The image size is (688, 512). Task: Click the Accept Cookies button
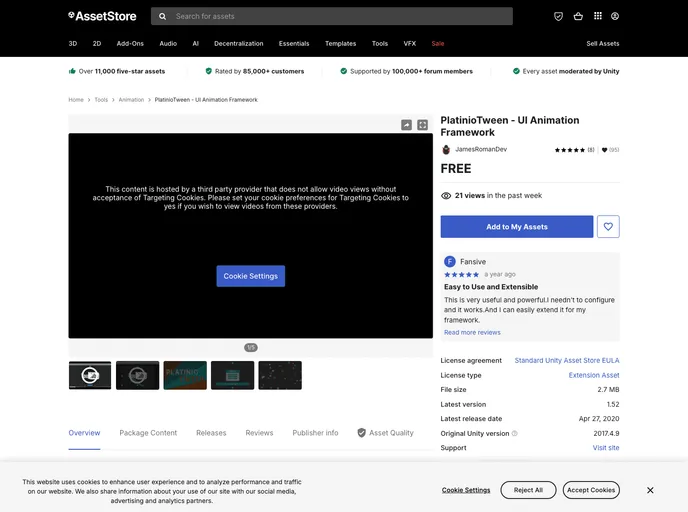pyautogui.click(x=591, y=490)
